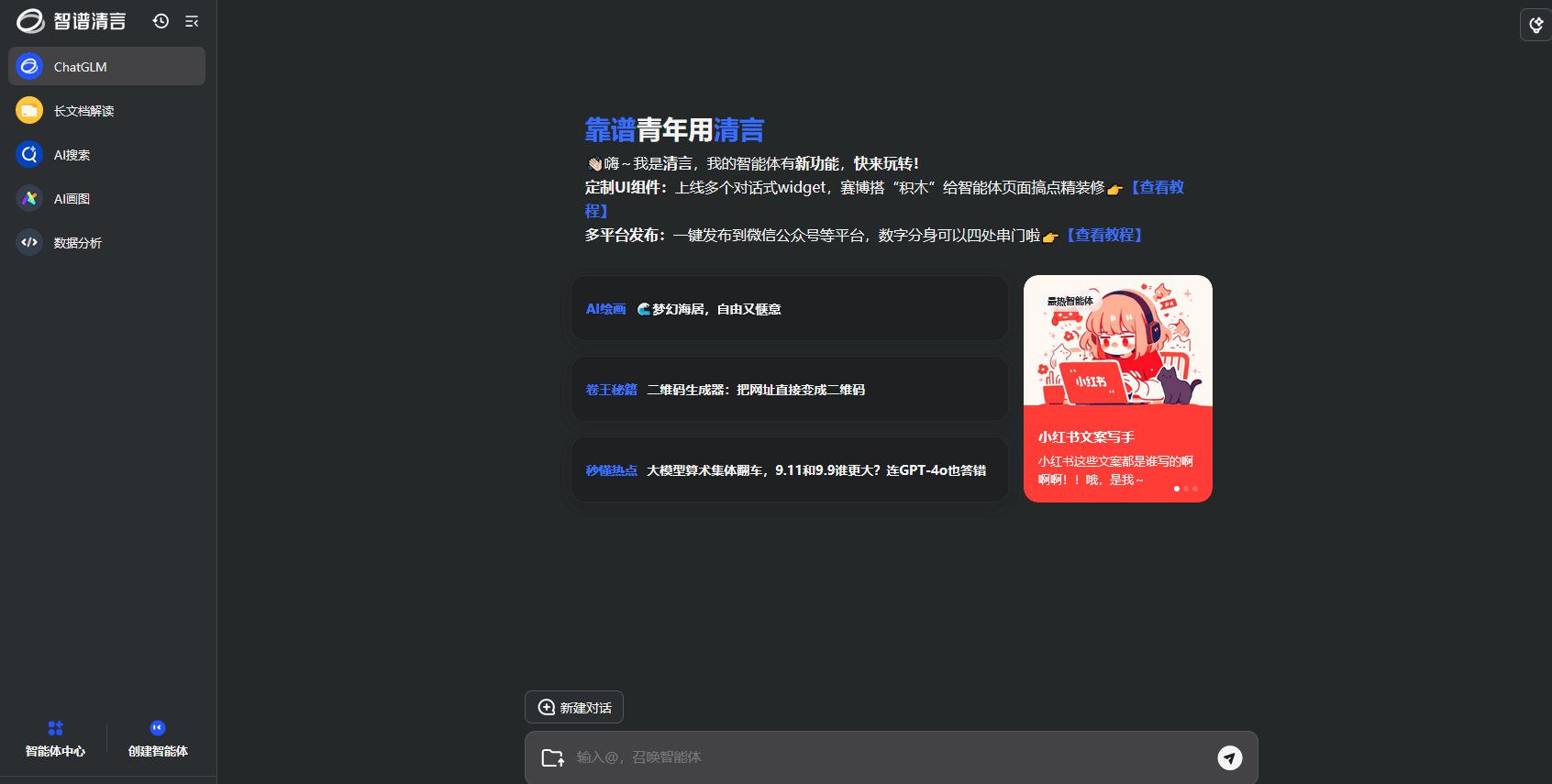Open the AI绘画 梦幻海居 suggestion card
The height and width of the screenshot is (784, 1552).
(790, 309)
